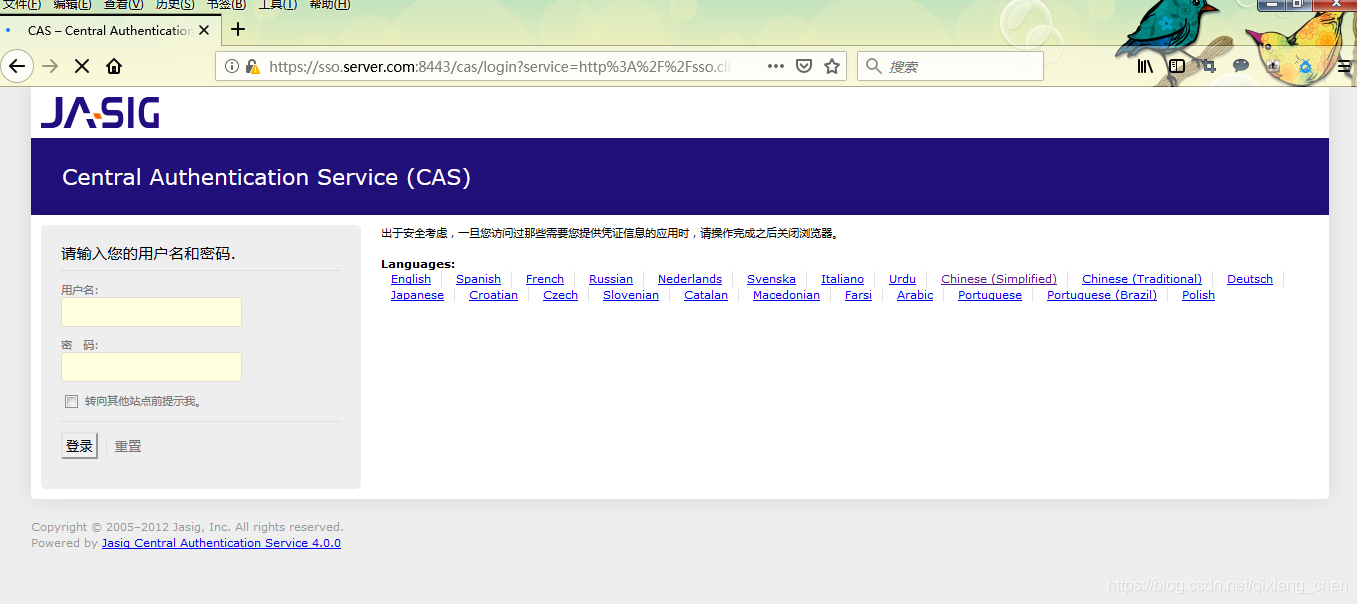1357x604 pixels.
Task: Click the 请输入您的用户名和密码 heading text
Action: tap(148, 254)
